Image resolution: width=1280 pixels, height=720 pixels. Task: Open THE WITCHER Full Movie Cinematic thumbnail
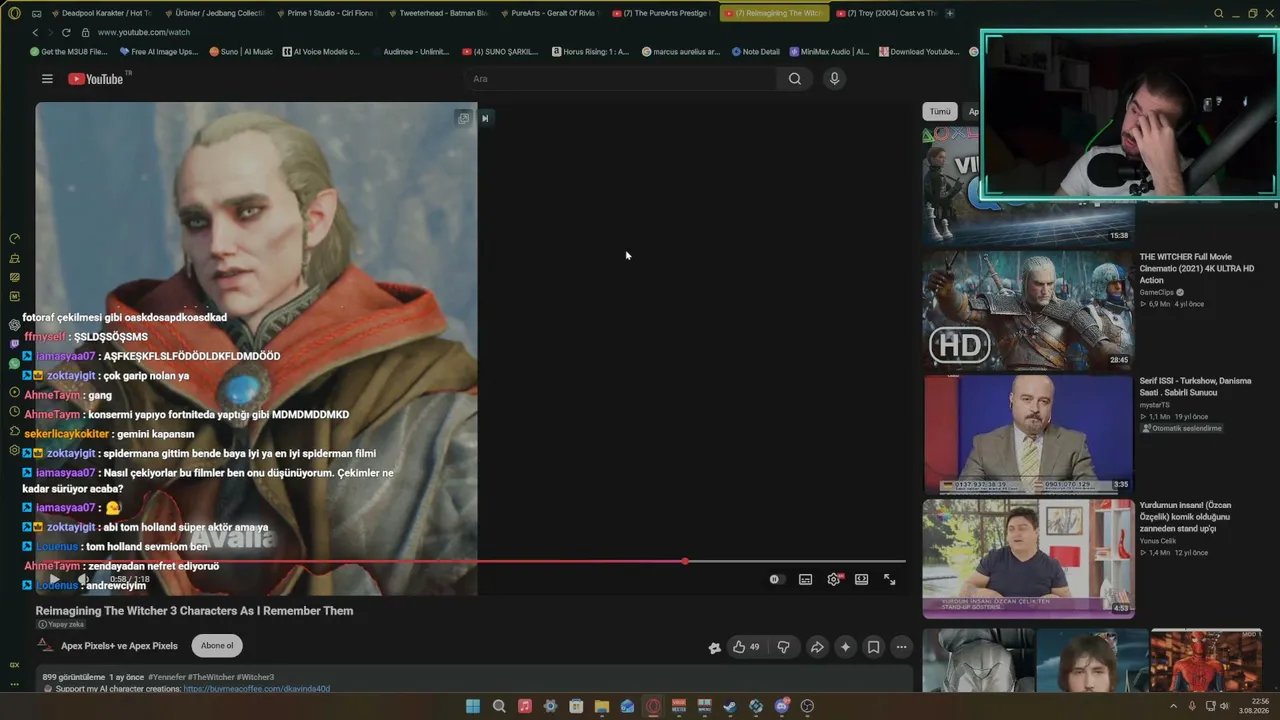click(x=1028, y=309)
